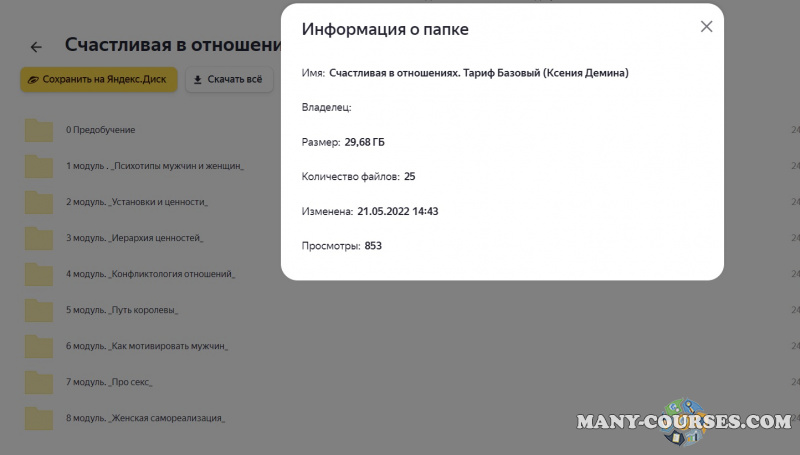Open folder icon for 5 модуль
Screen dimensions: 800x455
click(39, 311)
